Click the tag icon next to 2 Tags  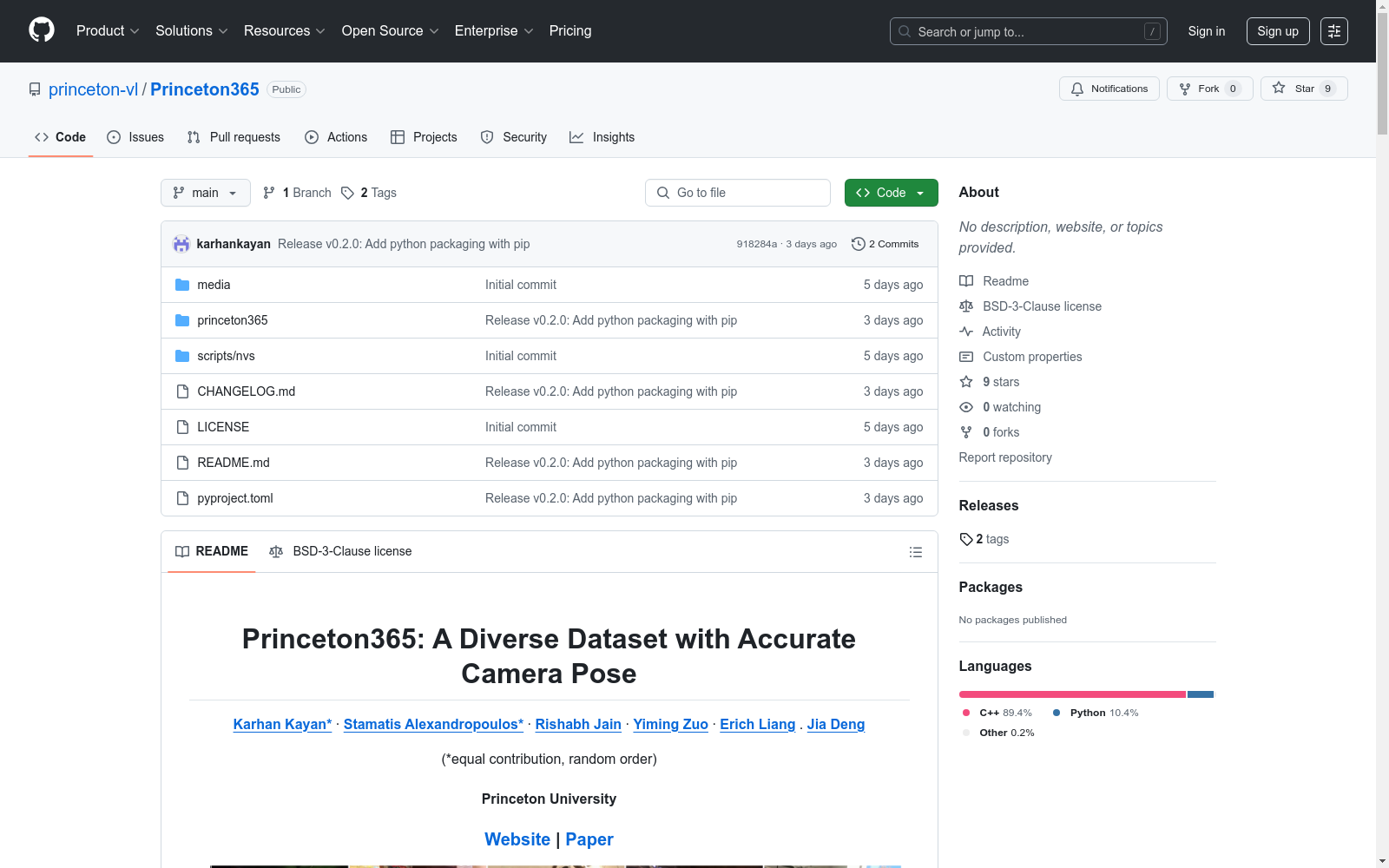click(347, 193)
